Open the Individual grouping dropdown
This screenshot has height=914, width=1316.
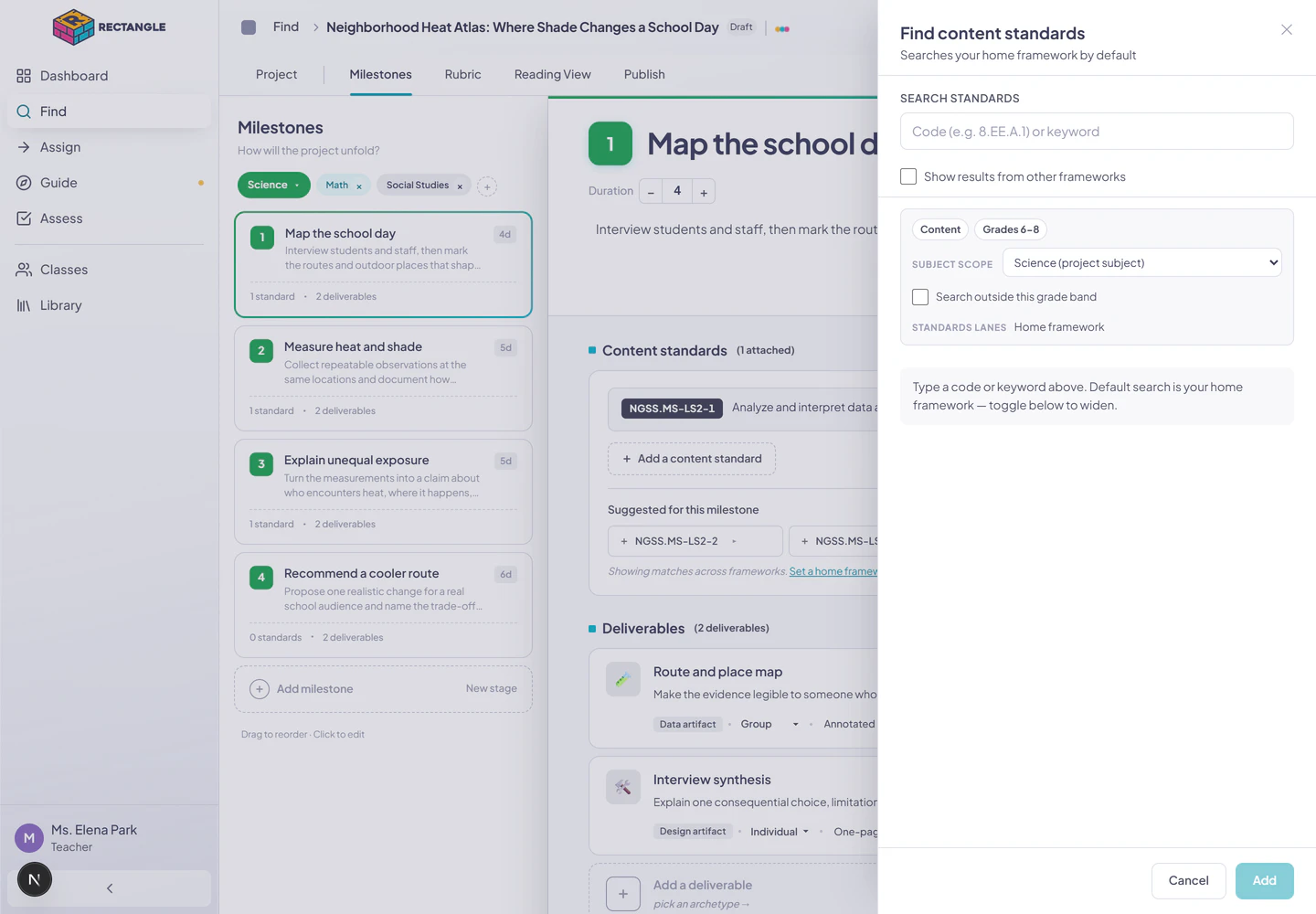click(x=780, y=832)
